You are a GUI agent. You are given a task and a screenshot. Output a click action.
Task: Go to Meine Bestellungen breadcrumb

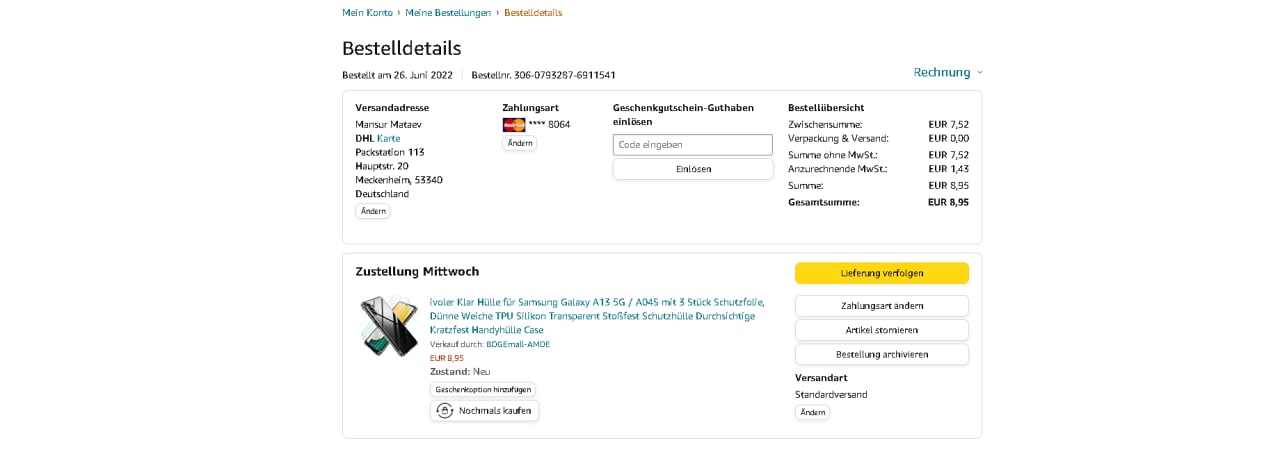448,13
